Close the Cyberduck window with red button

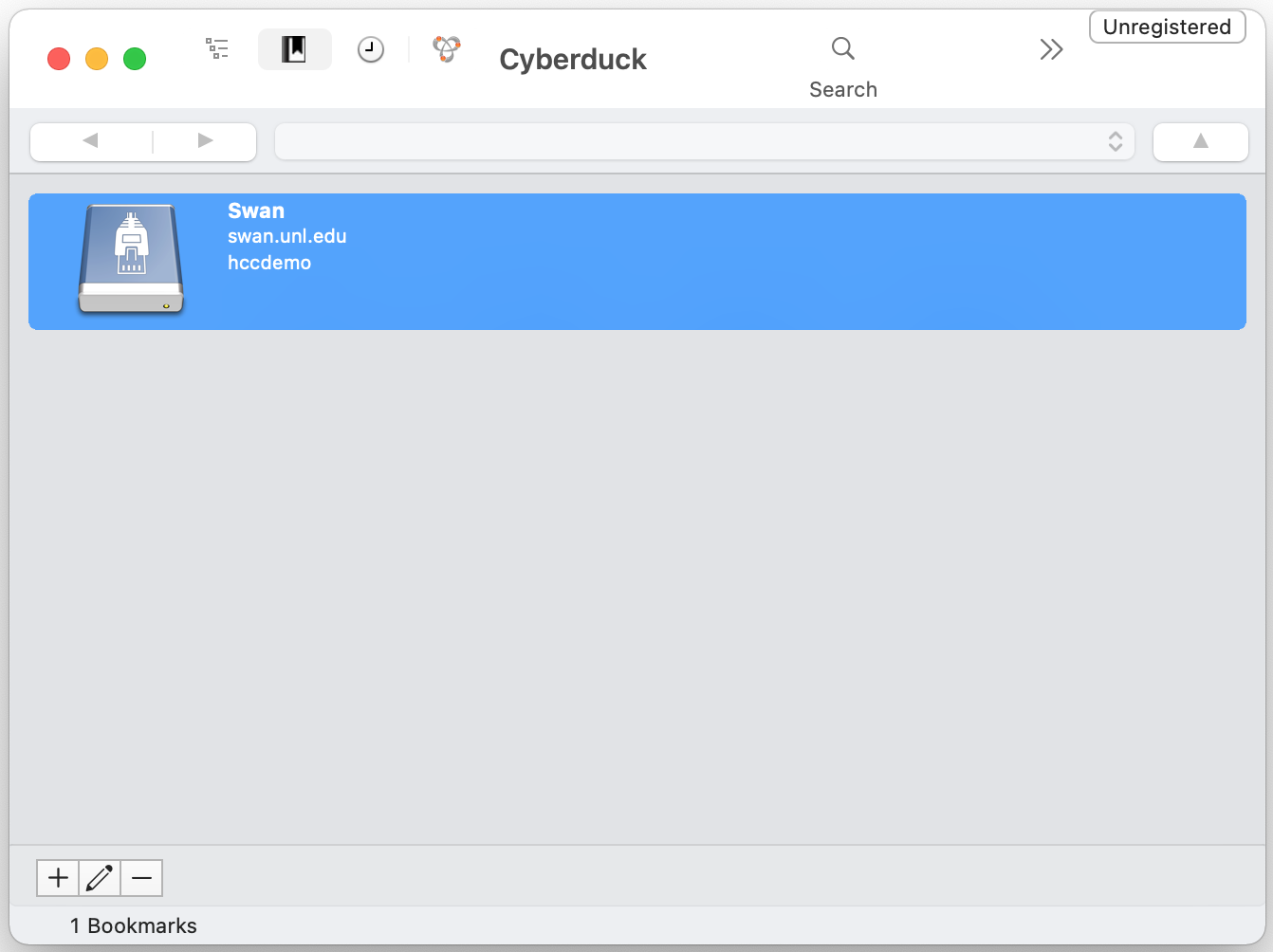click(59, 59)
